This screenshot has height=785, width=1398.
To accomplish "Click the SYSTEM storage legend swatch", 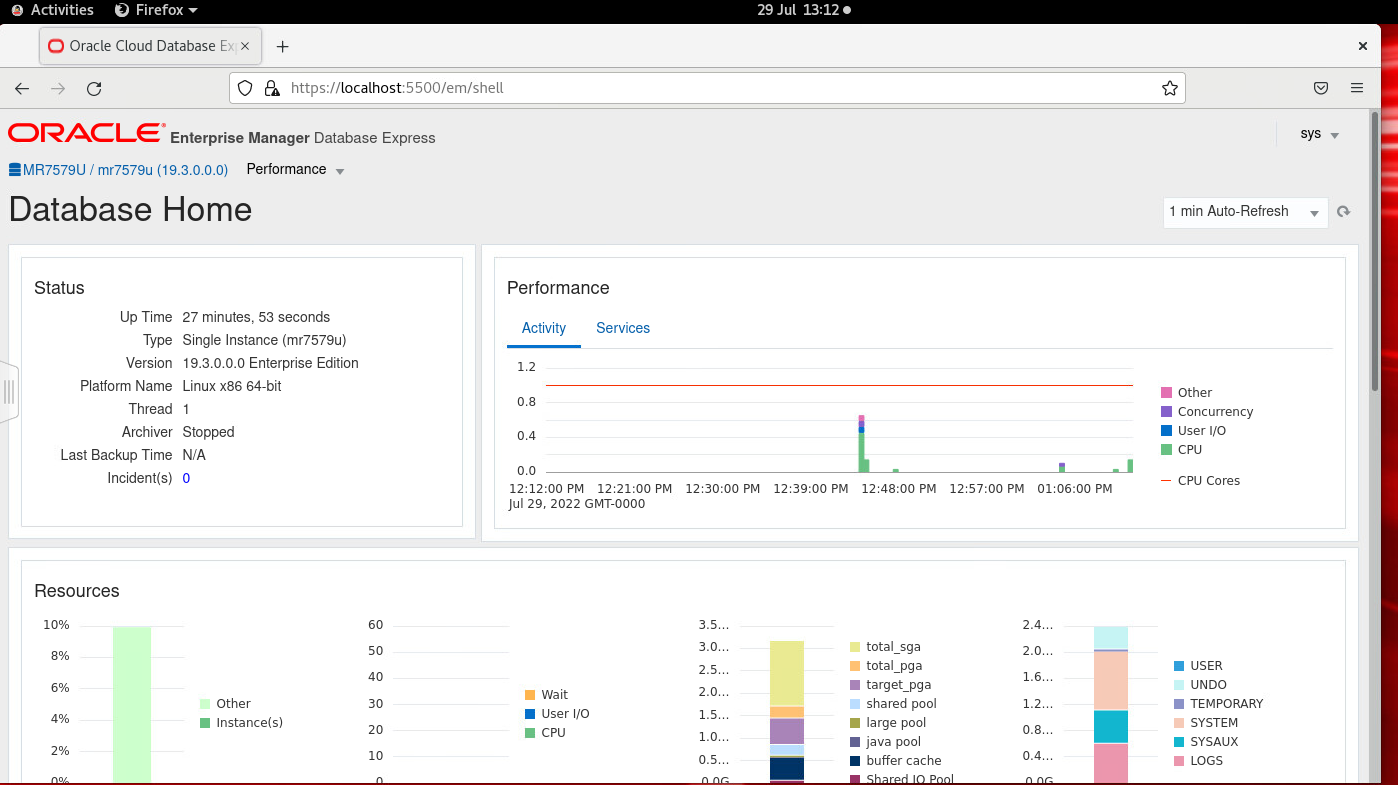I will point(1179,723).
